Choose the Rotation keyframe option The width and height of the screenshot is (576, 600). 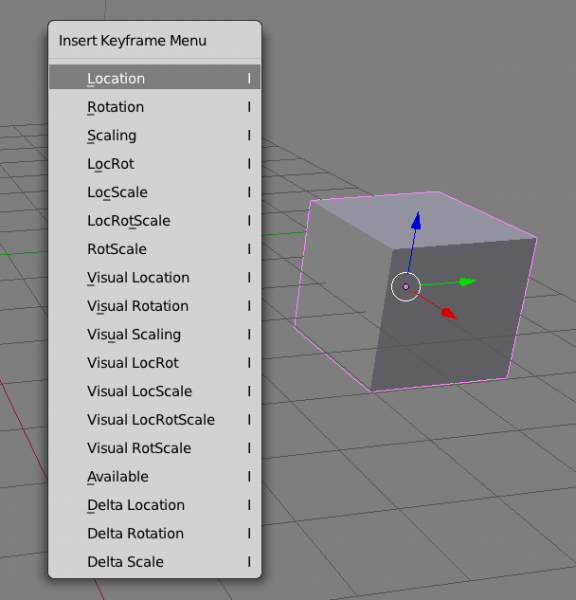[x=155, y=107]
